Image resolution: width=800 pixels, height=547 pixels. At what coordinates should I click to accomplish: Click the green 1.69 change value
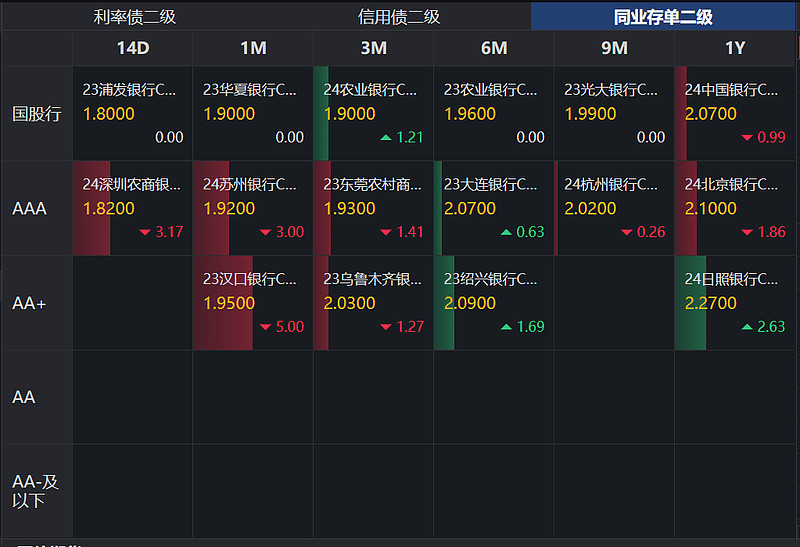(530, 327)
